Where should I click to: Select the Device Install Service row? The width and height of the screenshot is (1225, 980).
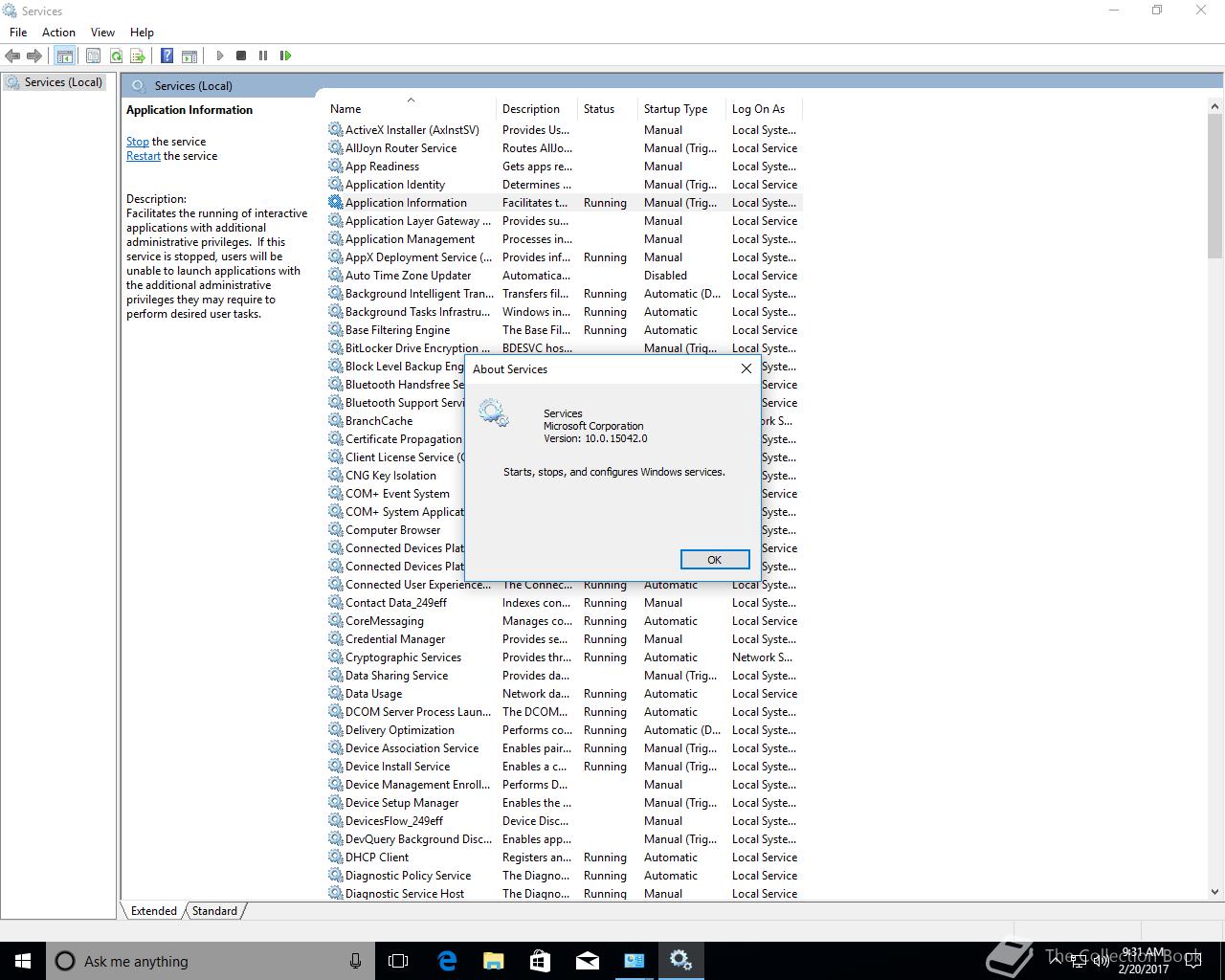click(564, 767)
